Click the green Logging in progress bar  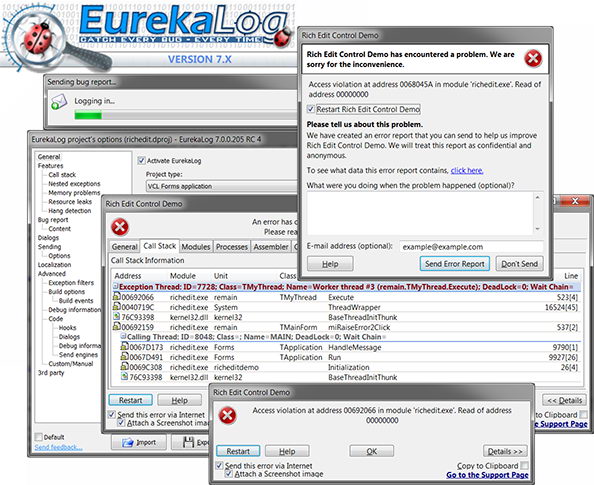pos(88,115)
